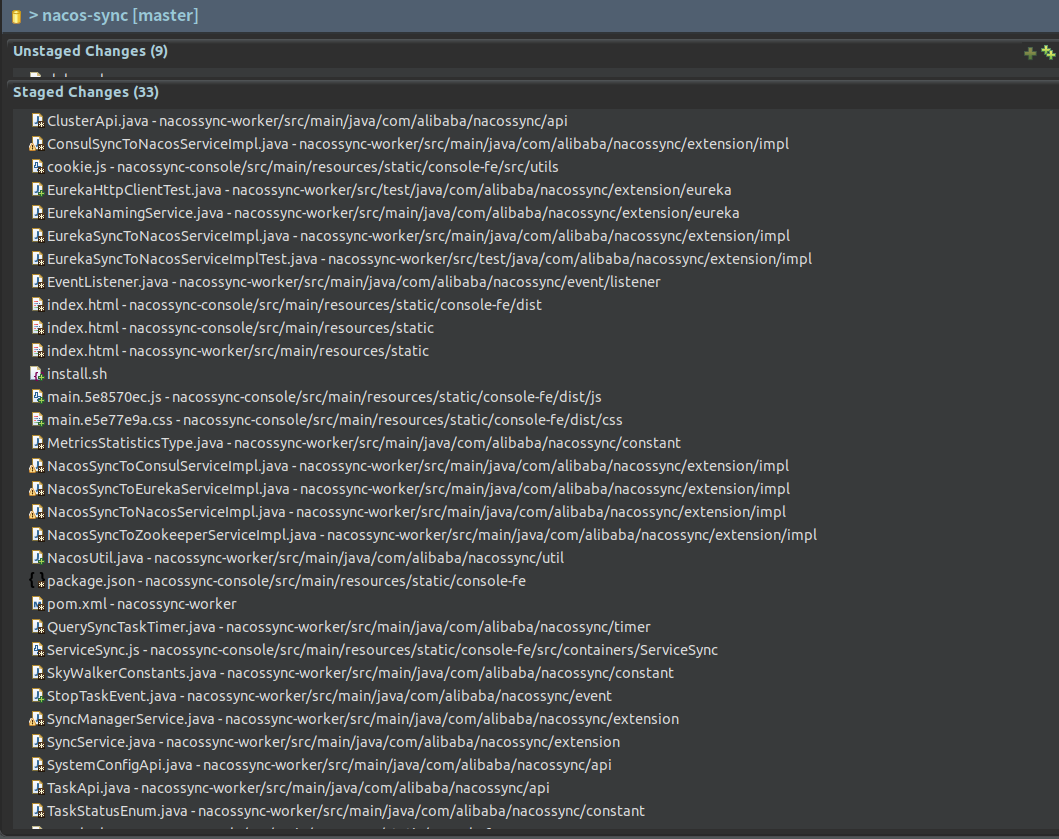Select the StopTaskEvent.java file name
Image resolution: width=1059 pixels, height=839 pixels.
tap(111, 696)
